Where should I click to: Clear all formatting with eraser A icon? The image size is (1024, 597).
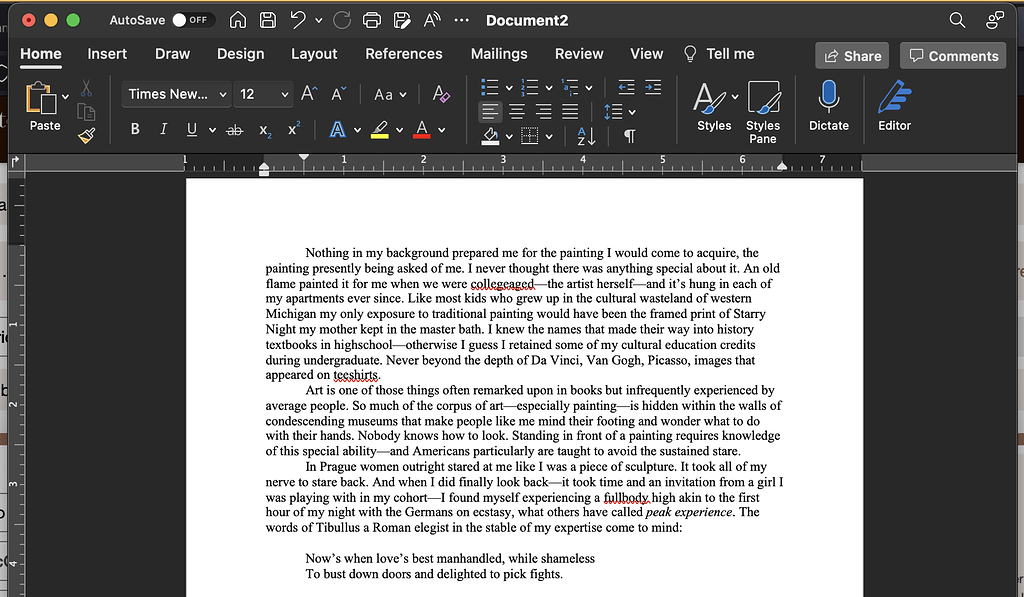tap(441, 94)
